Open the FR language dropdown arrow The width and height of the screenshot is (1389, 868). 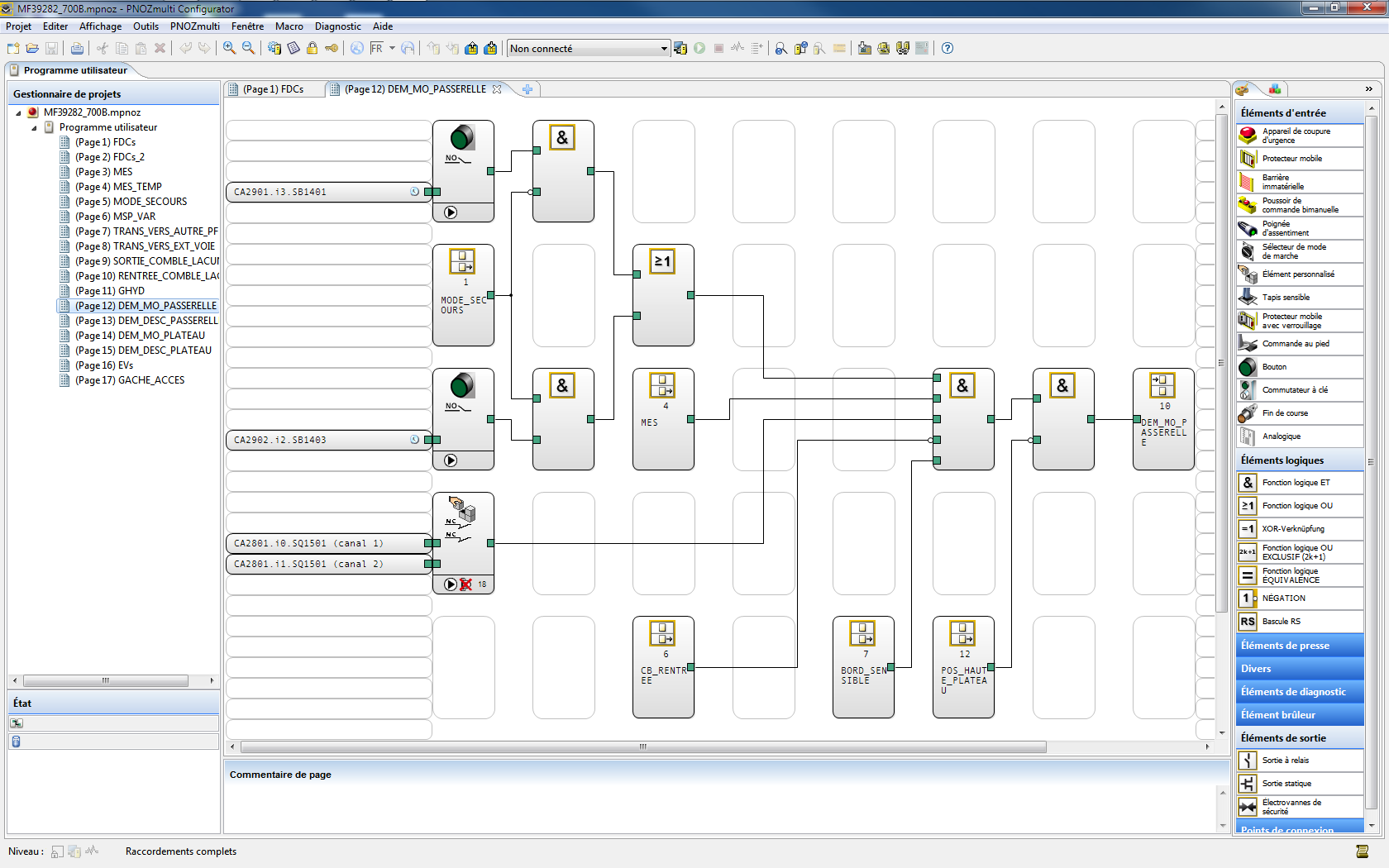(392, 48)
